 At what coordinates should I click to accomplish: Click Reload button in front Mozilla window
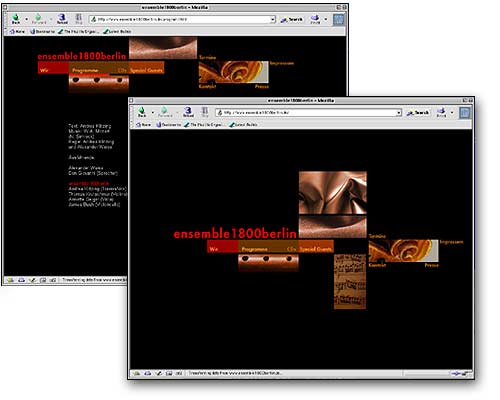point(188,112)
